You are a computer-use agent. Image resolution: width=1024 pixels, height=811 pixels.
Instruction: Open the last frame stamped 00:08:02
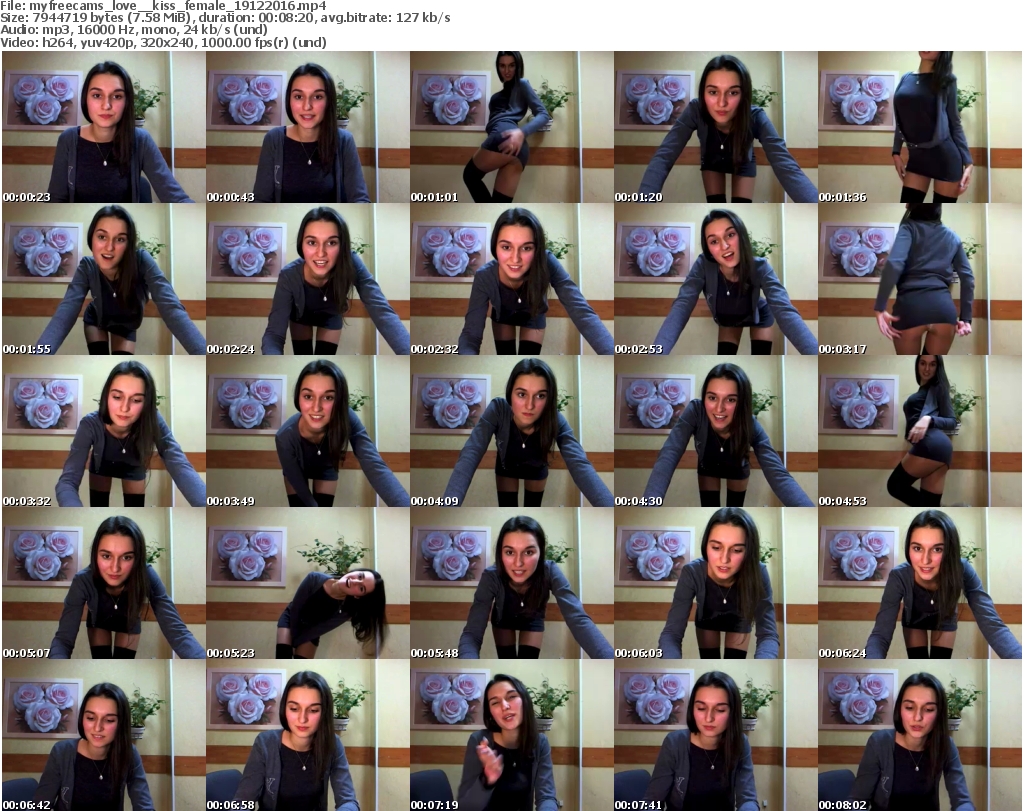pyautogui.click(x=920, y=735)
